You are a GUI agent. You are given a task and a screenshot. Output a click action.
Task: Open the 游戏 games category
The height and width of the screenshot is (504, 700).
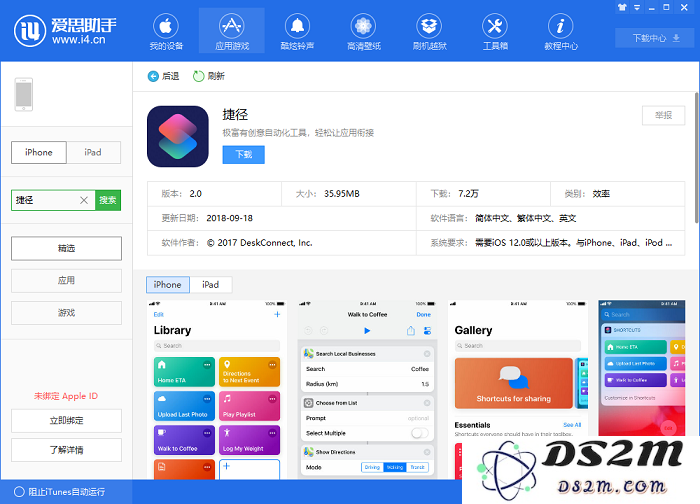click(67, 312)
